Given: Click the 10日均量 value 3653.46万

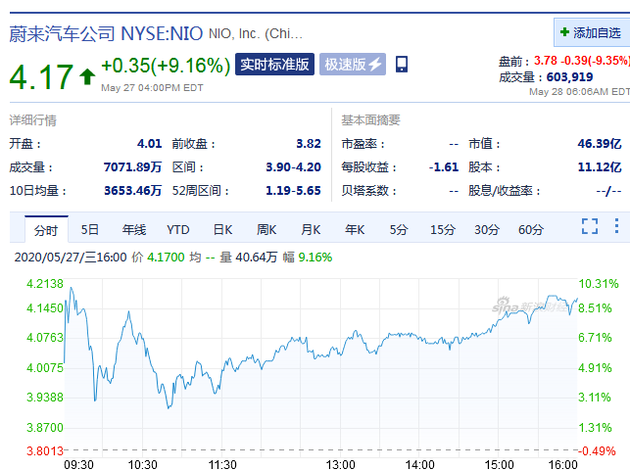Looking at the screenshot, I should tap(133, 190).
